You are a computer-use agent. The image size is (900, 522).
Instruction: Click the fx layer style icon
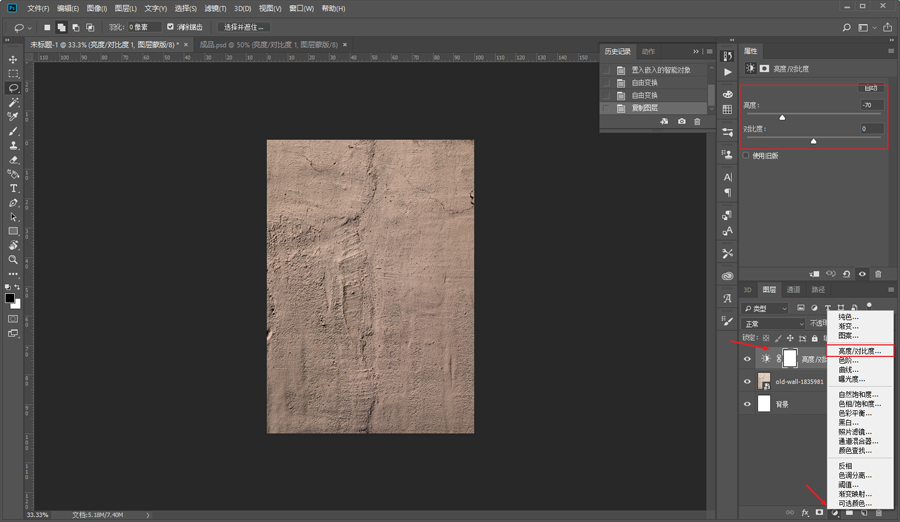(804, 513)
